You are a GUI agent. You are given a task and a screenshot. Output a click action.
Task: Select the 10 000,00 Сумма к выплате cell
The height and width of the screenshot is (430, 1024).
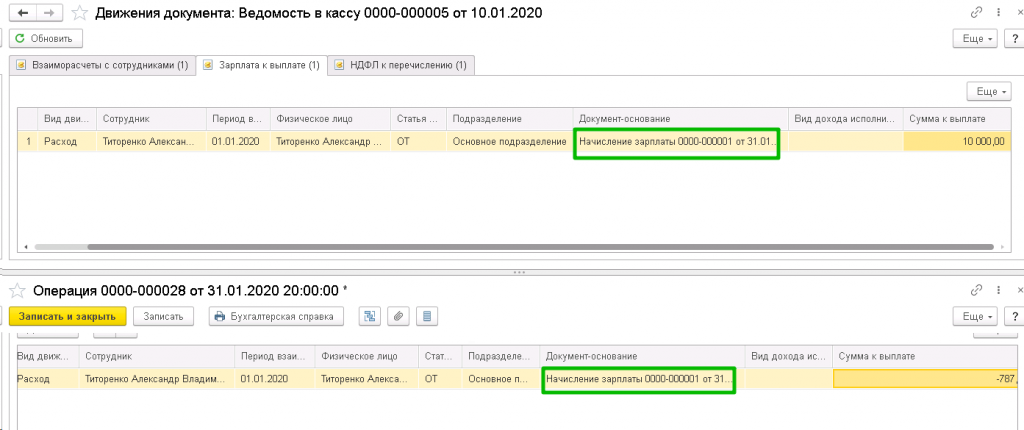(956, 142)
